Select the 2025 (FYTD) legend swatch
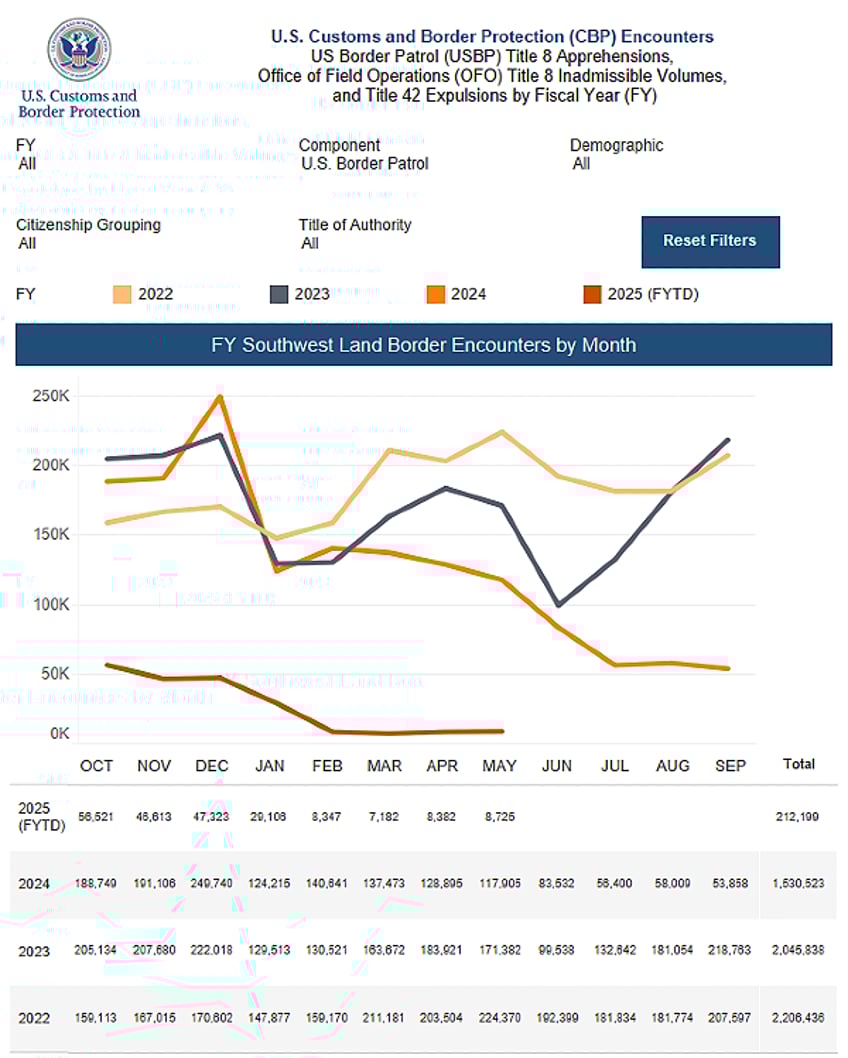Image resolution: width=848 pixels, height=1058 pixels. pos(592,295)
